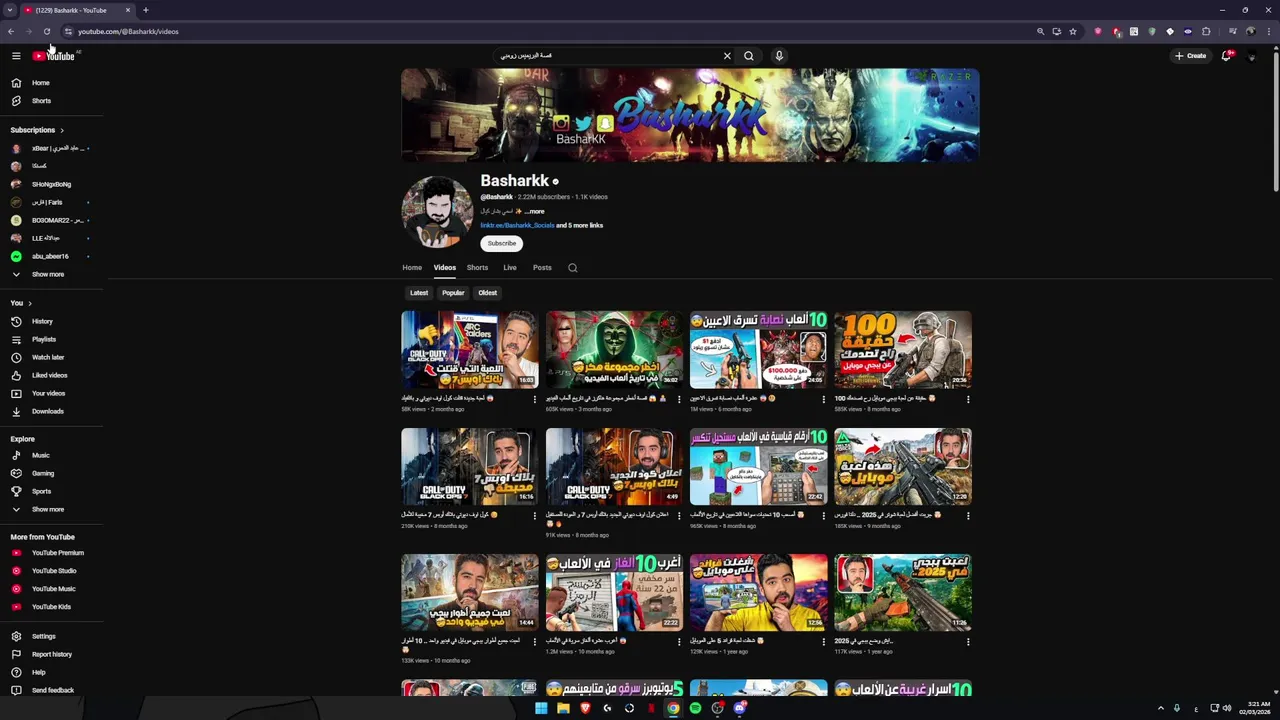
Task: Open the browser extensions puzzle menu
Action: [x=1206, y=31]
